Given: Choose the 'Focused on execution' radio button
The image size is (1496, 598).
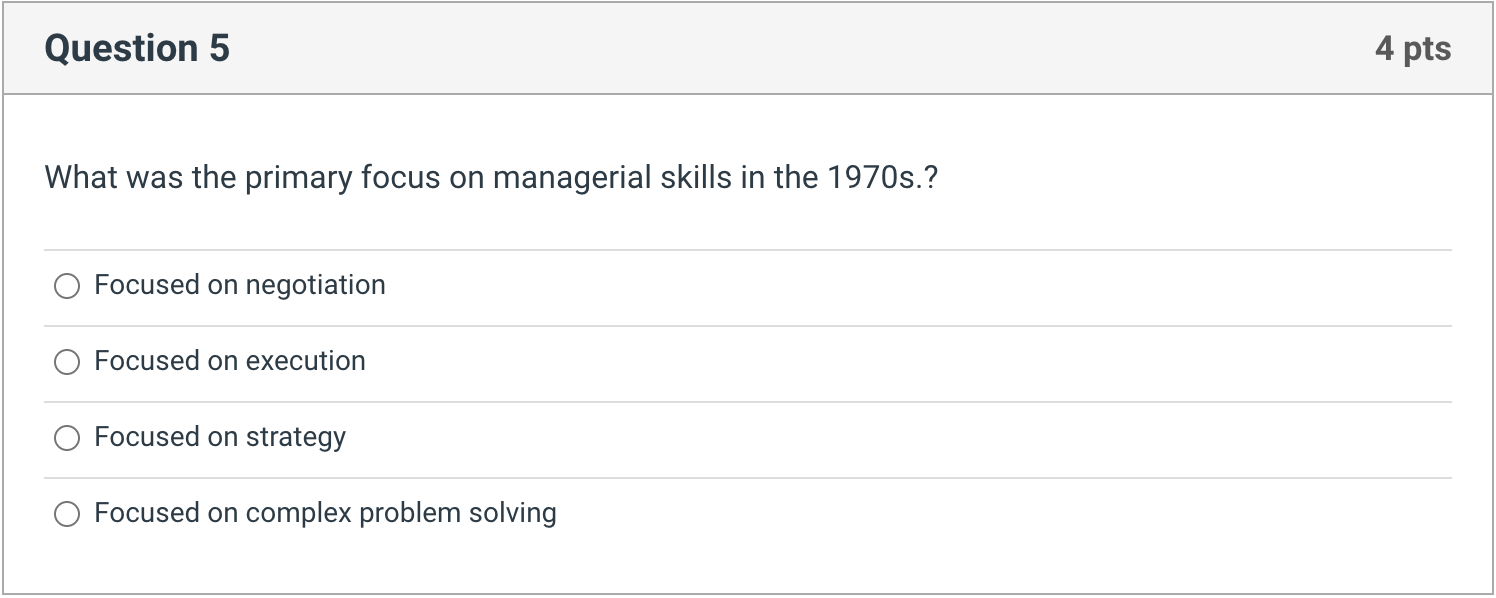Looking at the screenshot, I should click(67, 362).
